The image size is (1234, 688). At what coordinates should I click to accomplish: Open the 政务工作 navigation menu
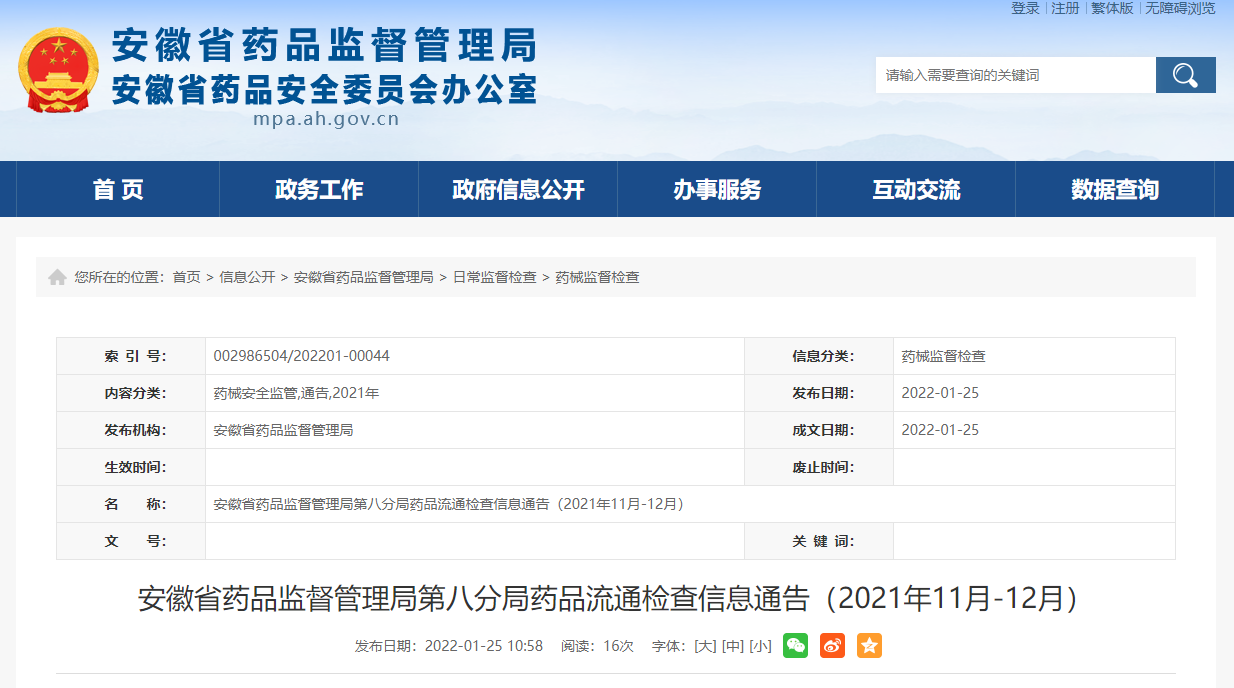tap(319, 189)
